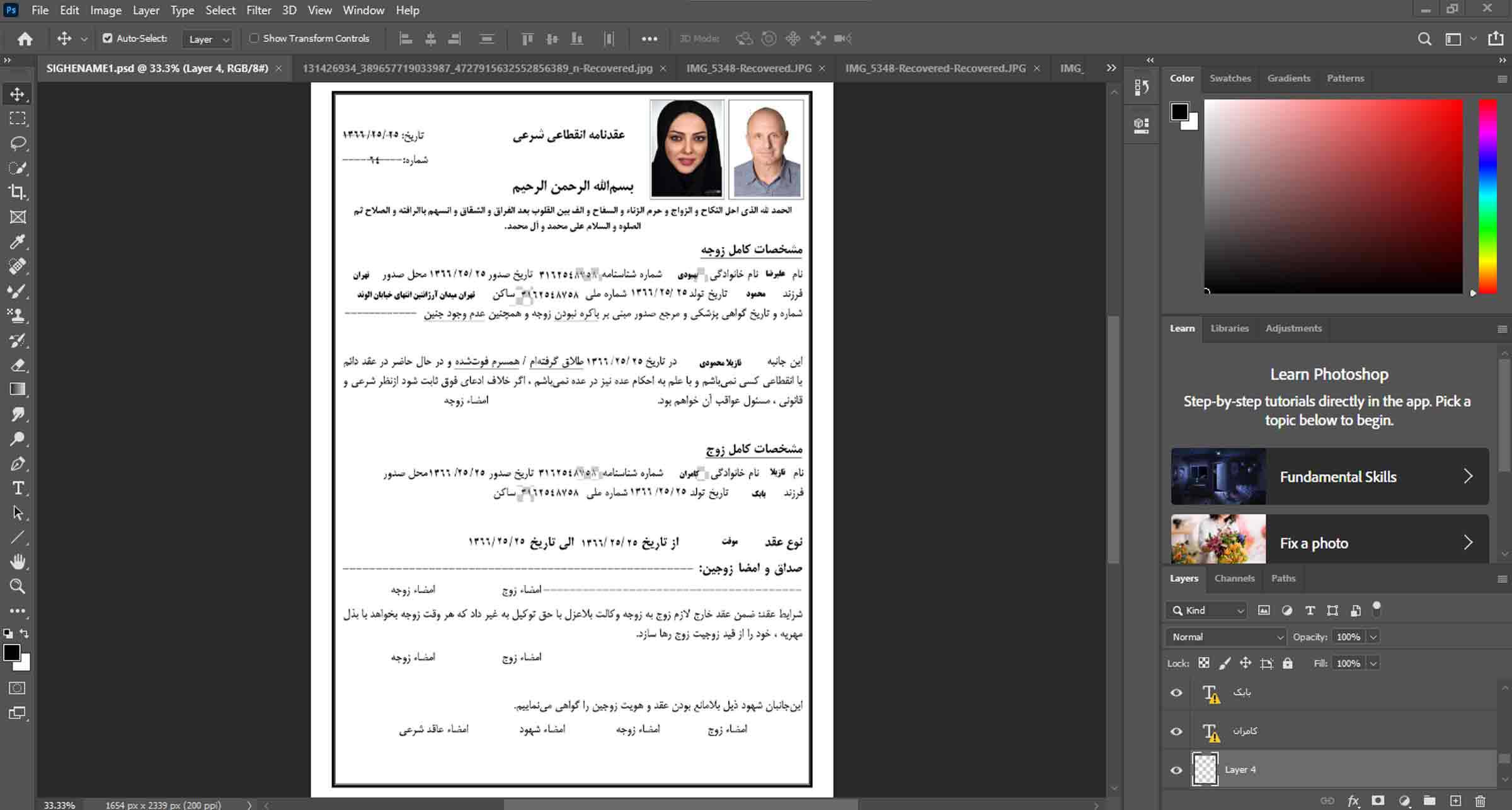Open Fundamental Skills tutorial
Image resolution: width=1512 pixels, height=810 pixels.
(x=1329, y=477)
